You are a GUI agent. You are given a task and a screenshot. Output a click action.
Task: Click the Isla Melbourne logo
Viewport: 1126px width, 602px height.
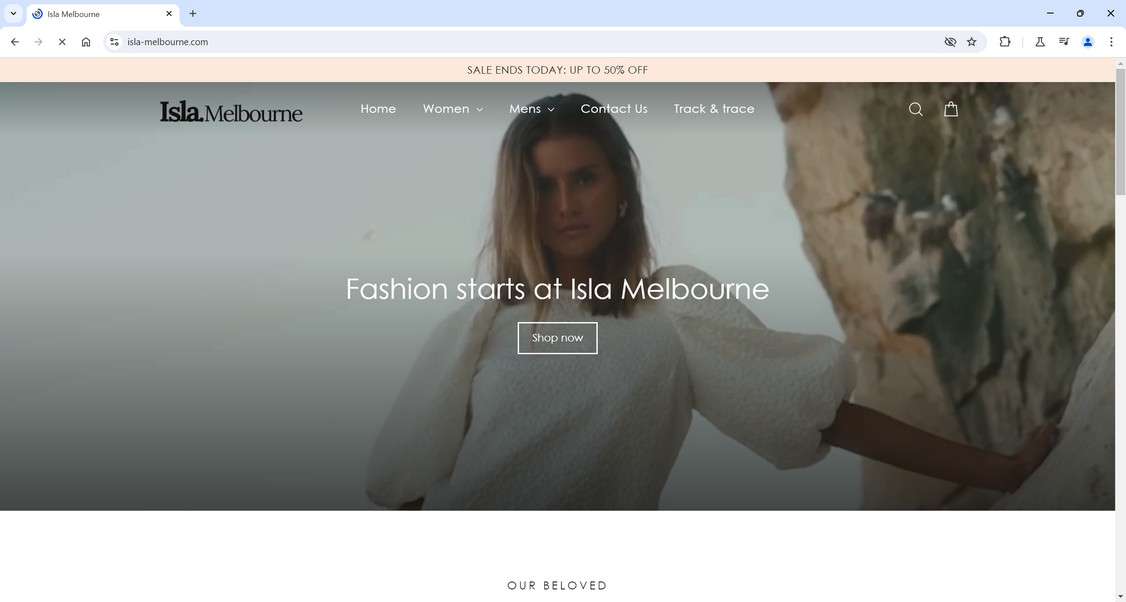coord(231,111)
